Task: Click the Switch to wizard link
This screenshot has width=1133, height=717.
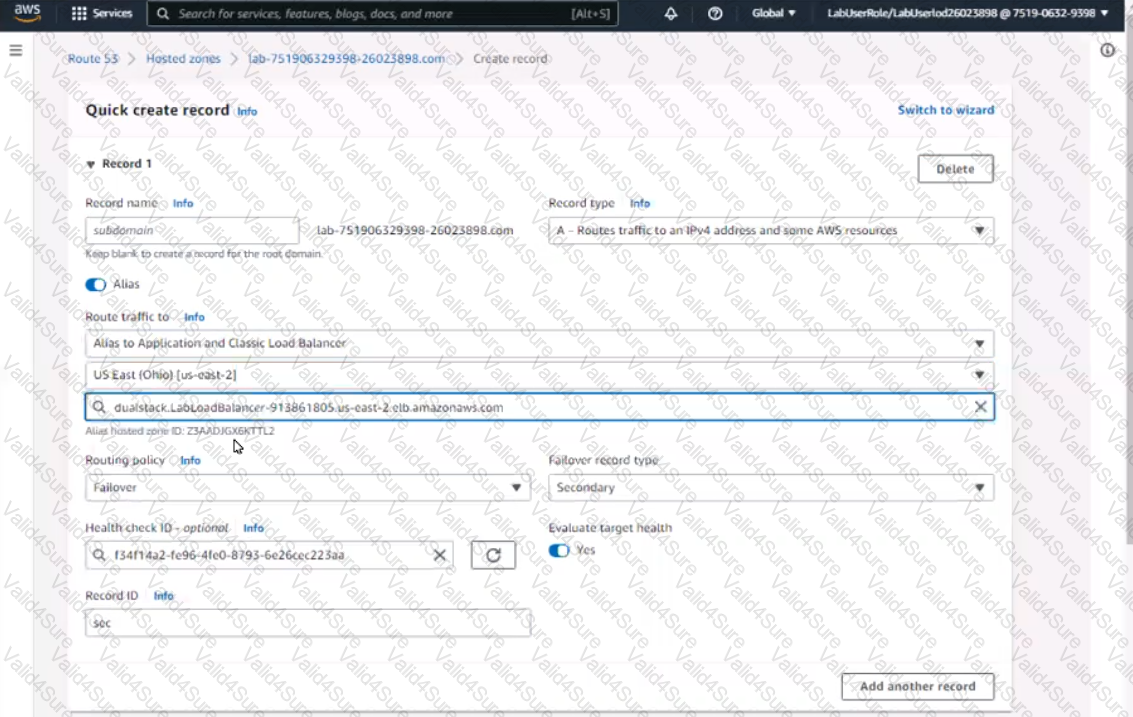Action: (945, 110)
